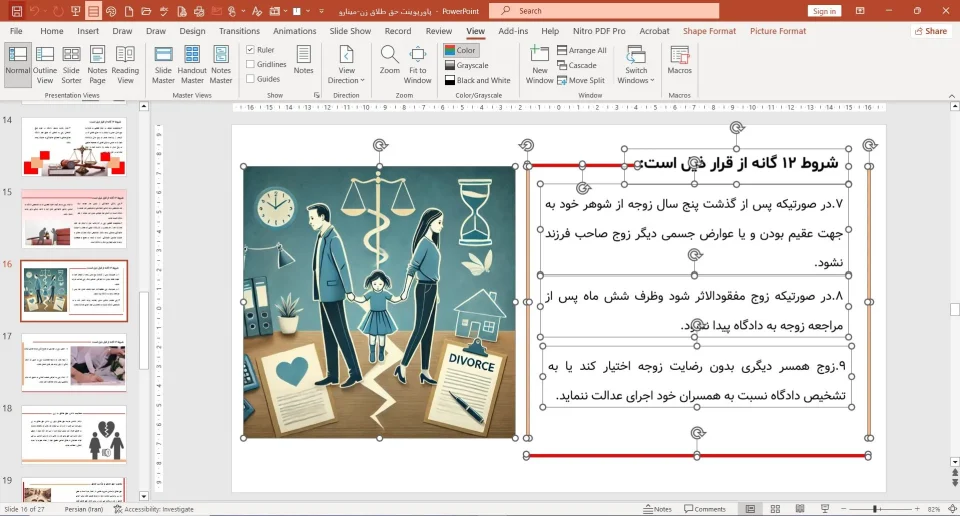960x516 pixels.
Task: Click zoom in plus button
Action: click(917, 509)
